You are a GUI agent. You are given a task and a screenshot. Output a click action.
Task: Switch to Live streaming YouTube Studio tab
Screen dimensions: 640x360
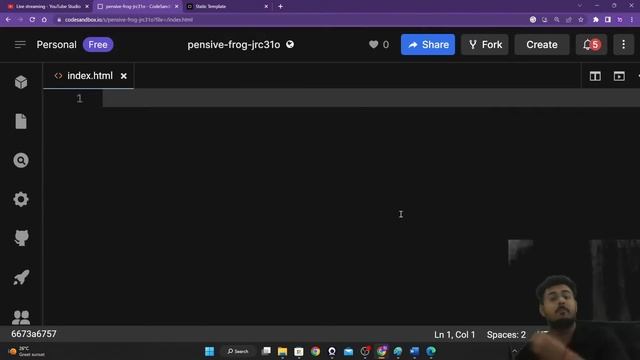click(48, 7)
